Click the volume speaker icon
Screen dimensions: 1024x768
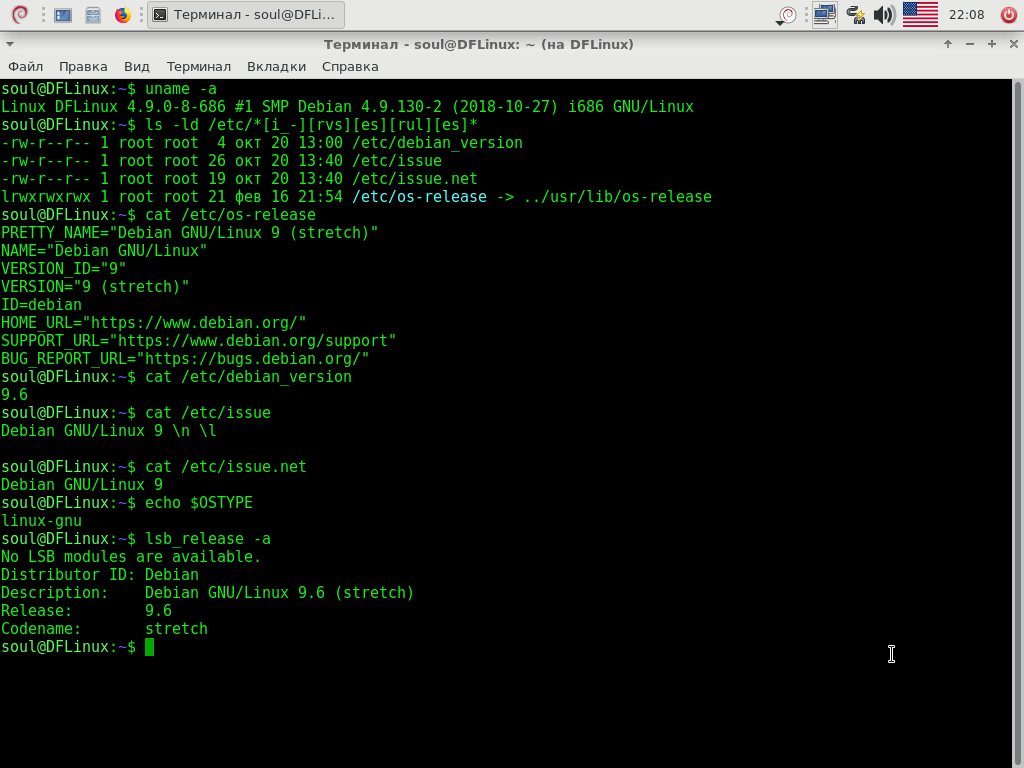click(884, 14)
